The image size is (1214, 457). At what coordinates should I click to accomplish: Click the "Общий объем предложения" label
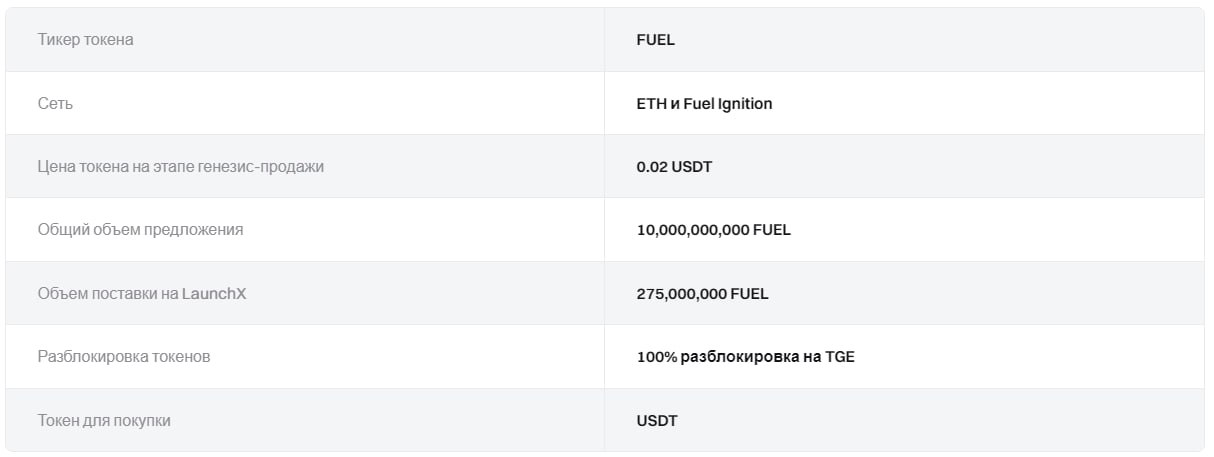pyautogui.click(x=140, y=229)
